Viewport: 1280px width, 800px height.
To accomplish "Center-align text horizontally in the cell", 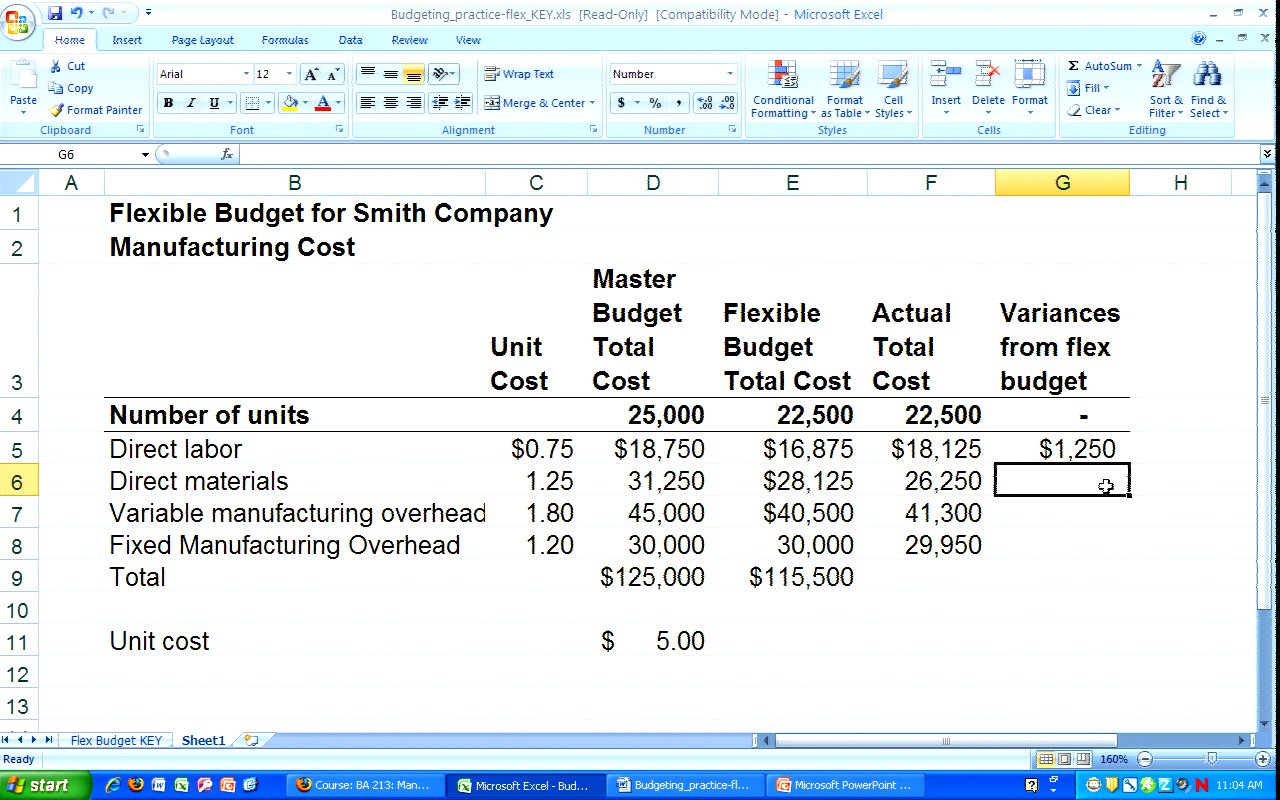I will pyautogui.click(x=390, y=103).
